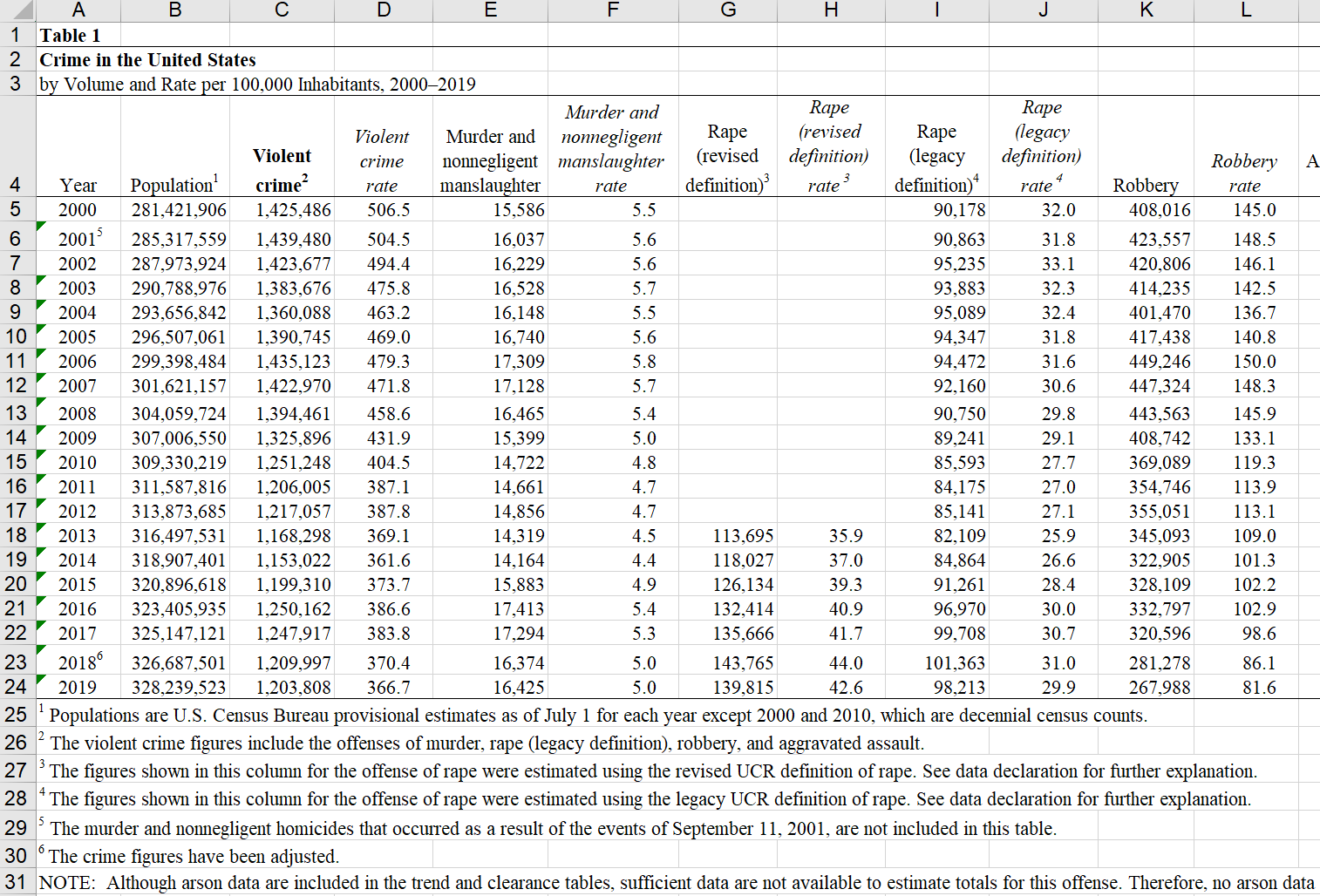The width and height of the screenshot is (1320, 896).
Task: Select the Population header cell
Action: coord(174,185)
